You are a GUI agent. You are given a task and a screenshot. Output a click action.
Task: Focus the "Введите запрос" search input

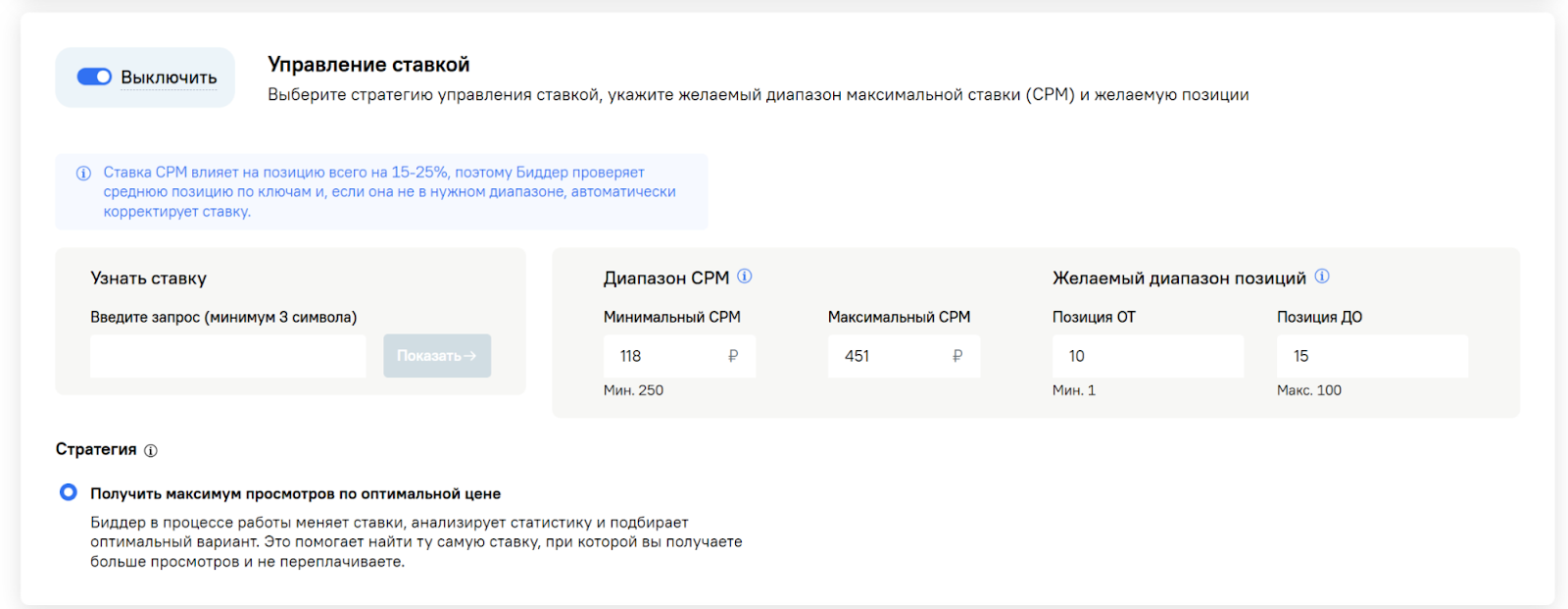227,356
